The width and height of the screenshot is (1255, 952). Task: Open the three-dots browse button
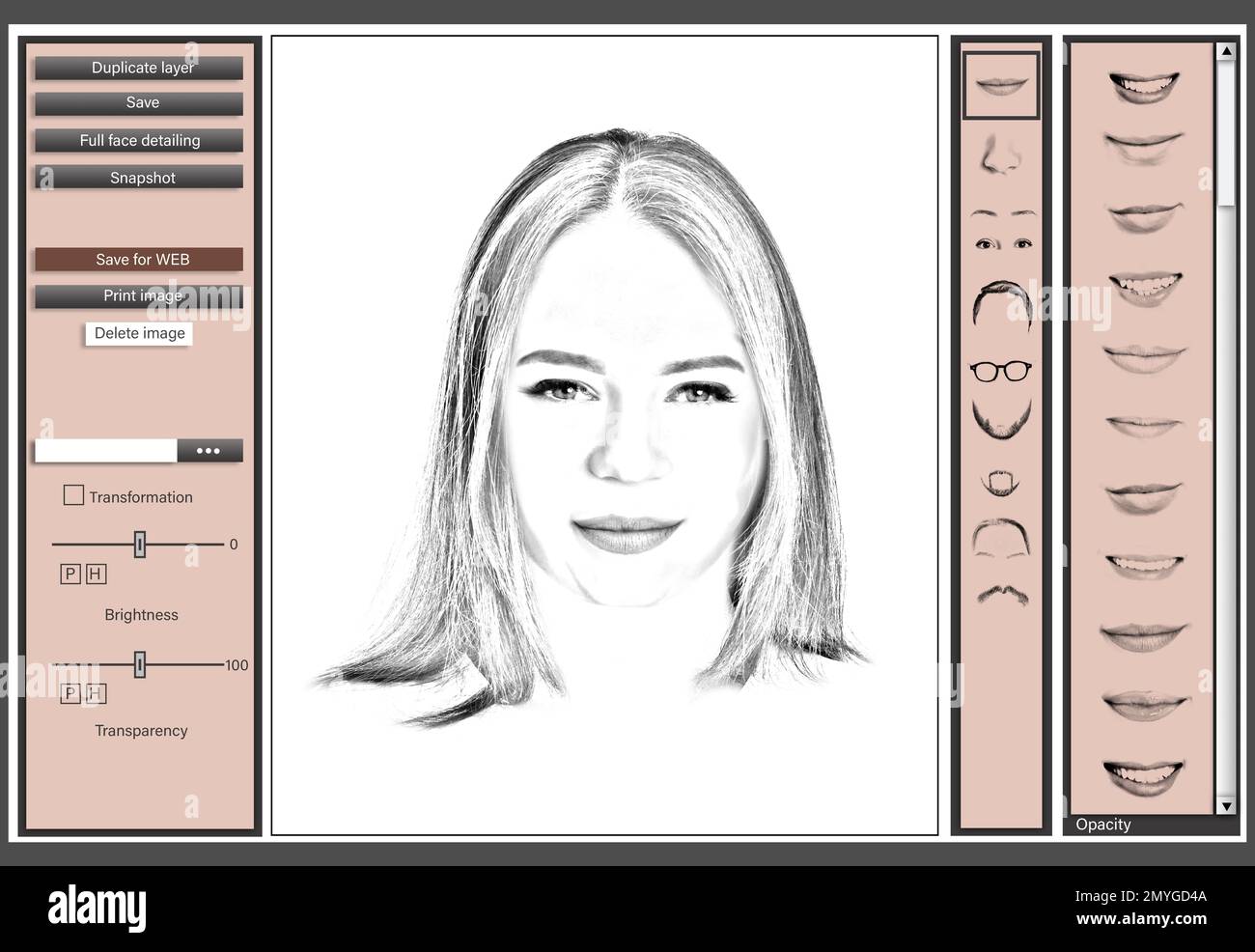pos(209,451)
